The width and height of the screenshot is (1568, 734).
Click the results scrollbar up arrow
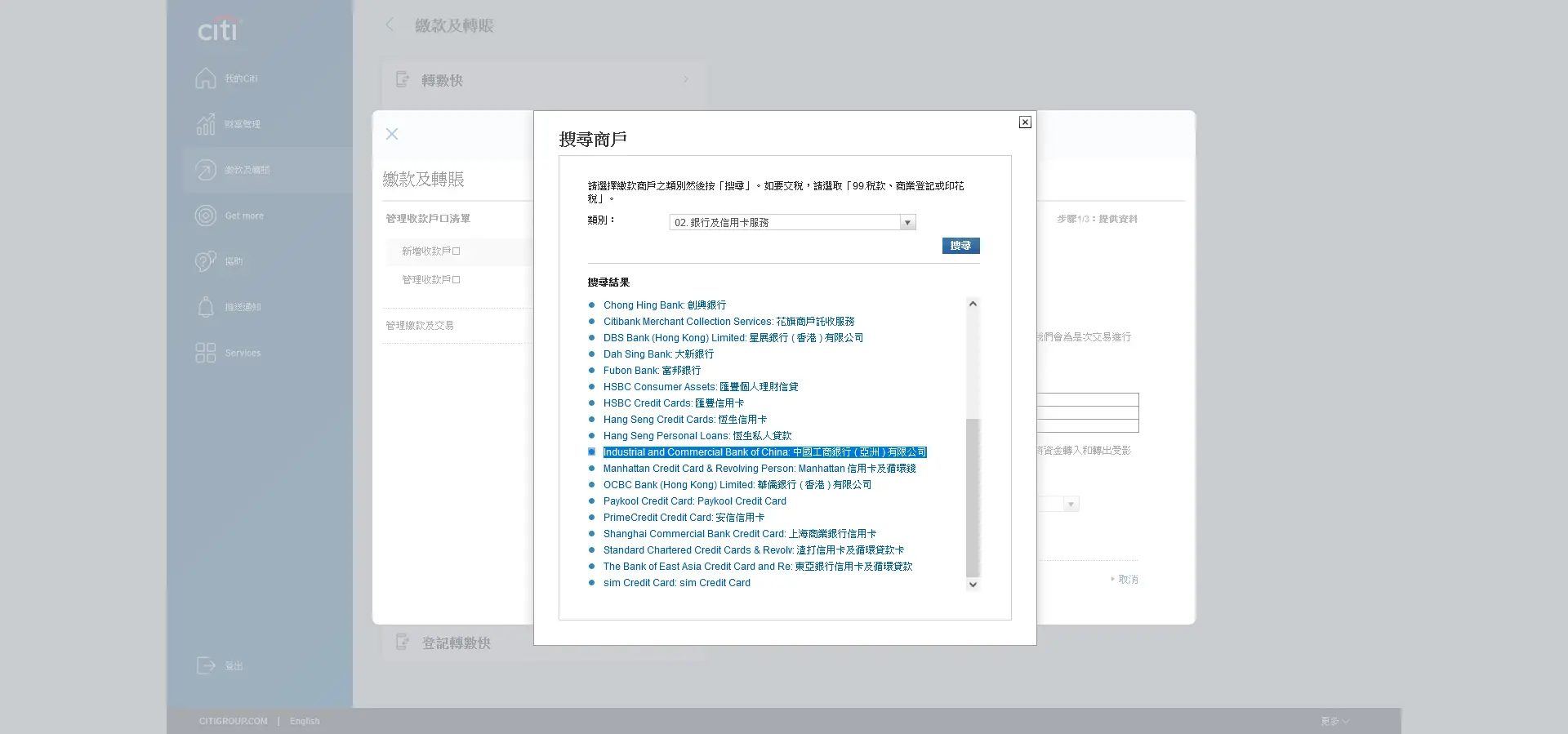pyautogui.click(x=973, y=304)
